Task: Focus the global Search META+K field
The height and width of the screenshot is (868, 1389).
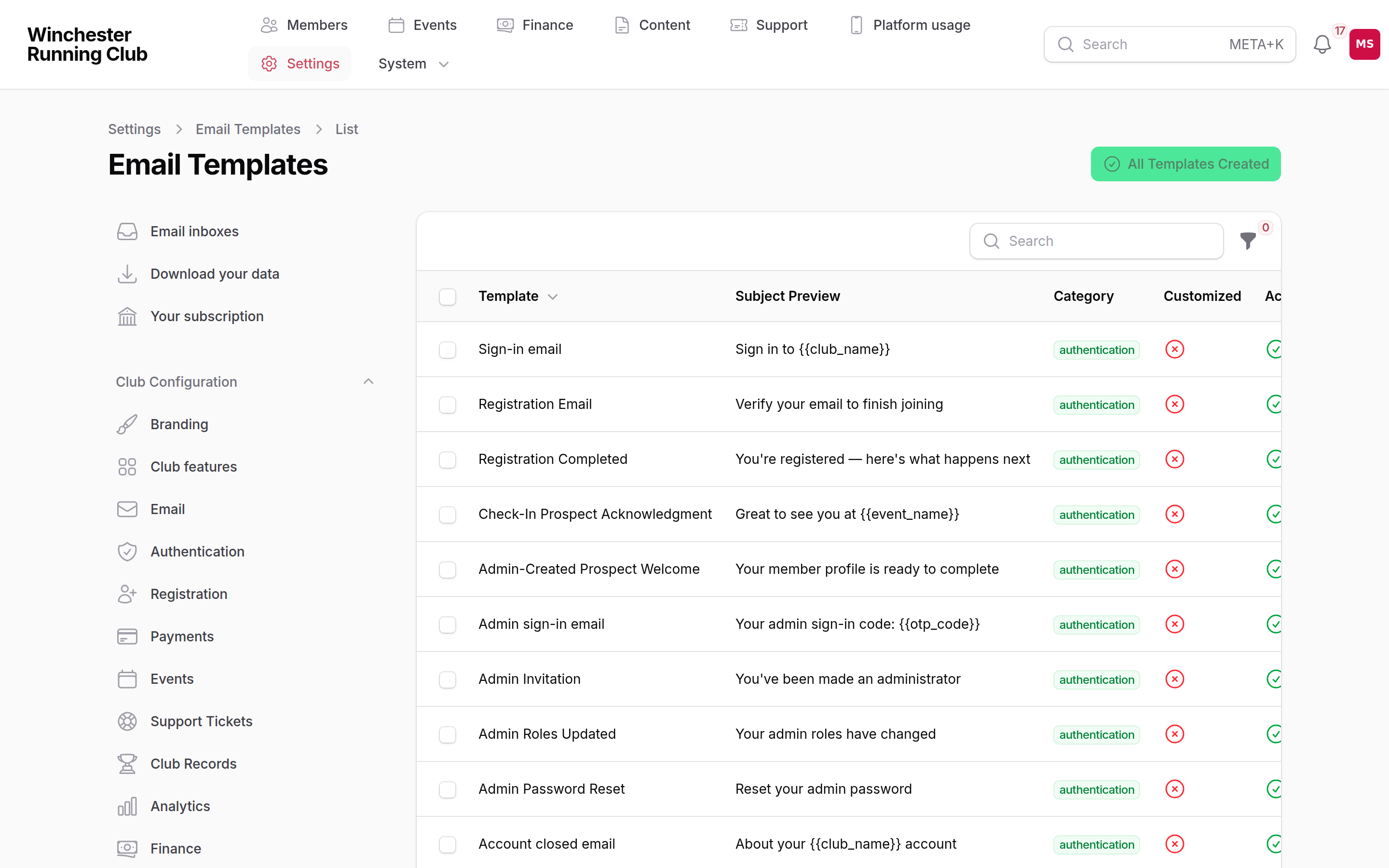Action: (x=1169, y=44)
